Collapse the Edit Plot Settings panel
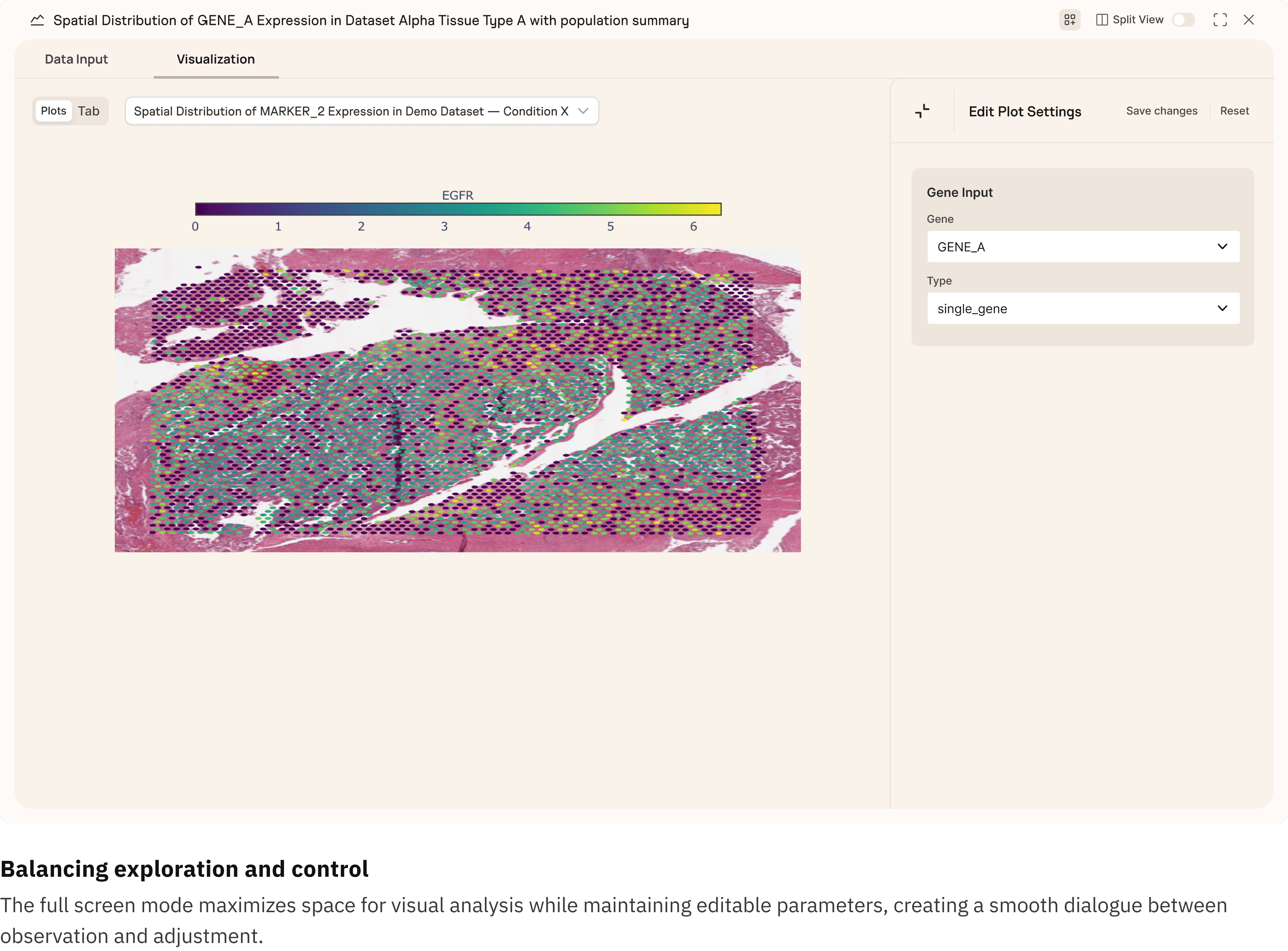This screenshot has width=1288, height=951. [x=922, y=111]
